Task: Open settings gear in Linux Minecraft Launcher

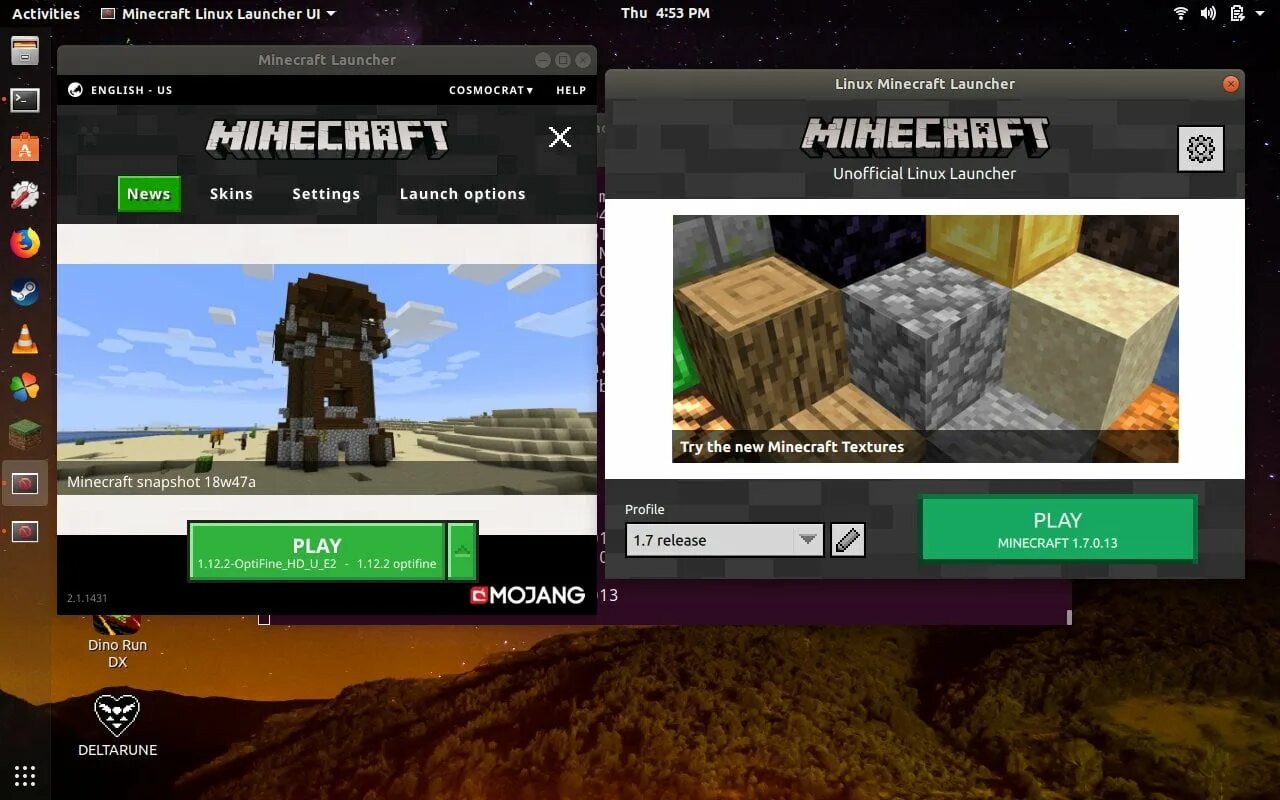Action: coord(1200,149)
